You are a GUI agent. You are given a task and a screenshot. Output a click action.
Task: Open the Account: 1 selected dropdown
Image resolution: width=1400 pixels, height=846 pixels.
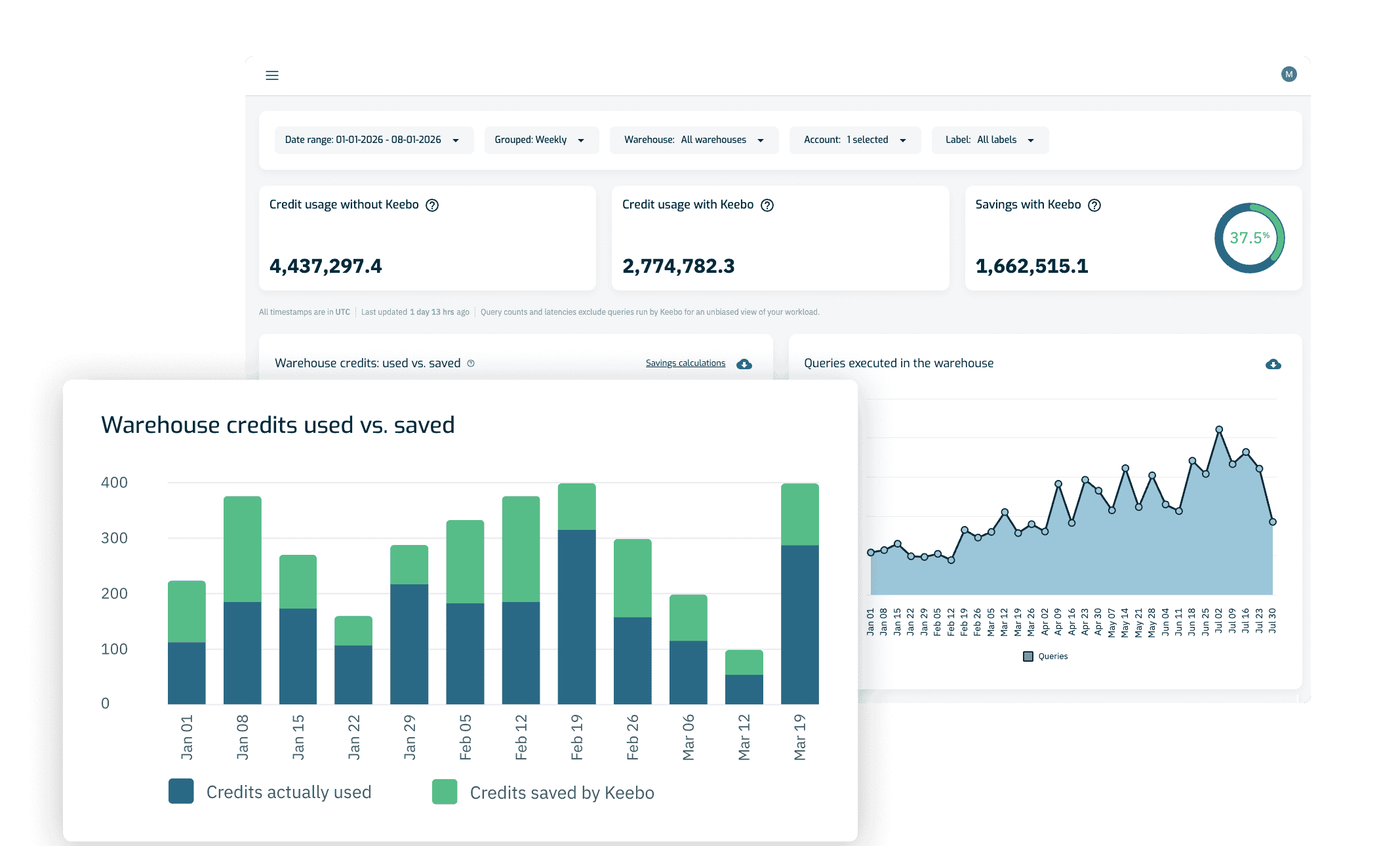click(x=855, y=140)
